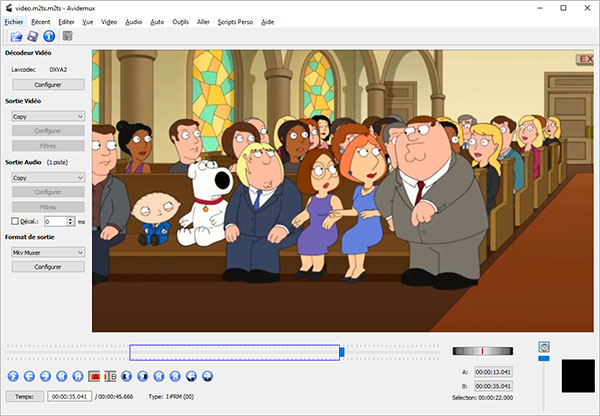Open the Auto menu
The image size is (600, 416).
(x=157, y=22)
